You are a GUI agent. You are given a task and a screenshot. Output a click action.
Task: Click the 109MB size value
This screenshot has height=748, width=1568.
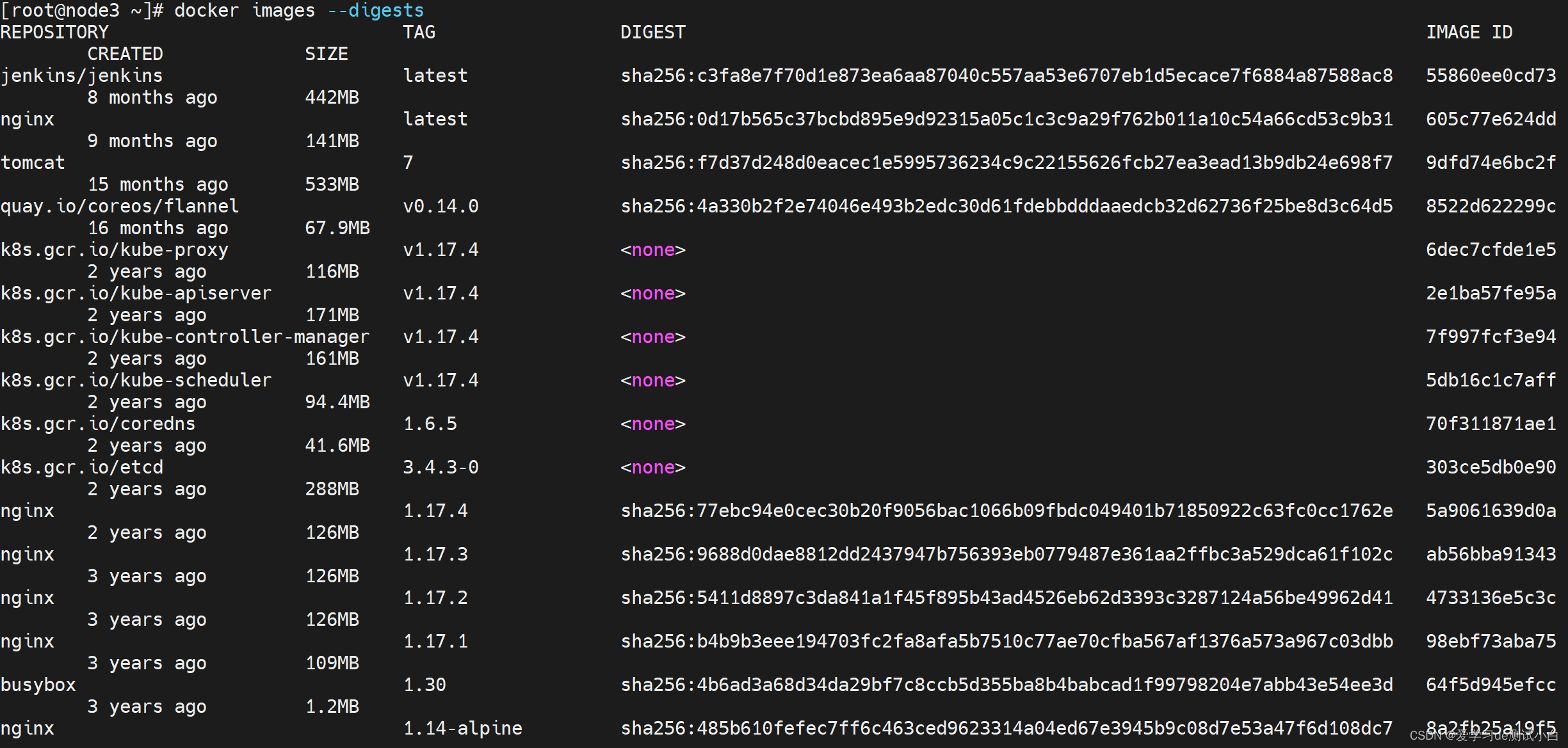(x=332, y=664)
